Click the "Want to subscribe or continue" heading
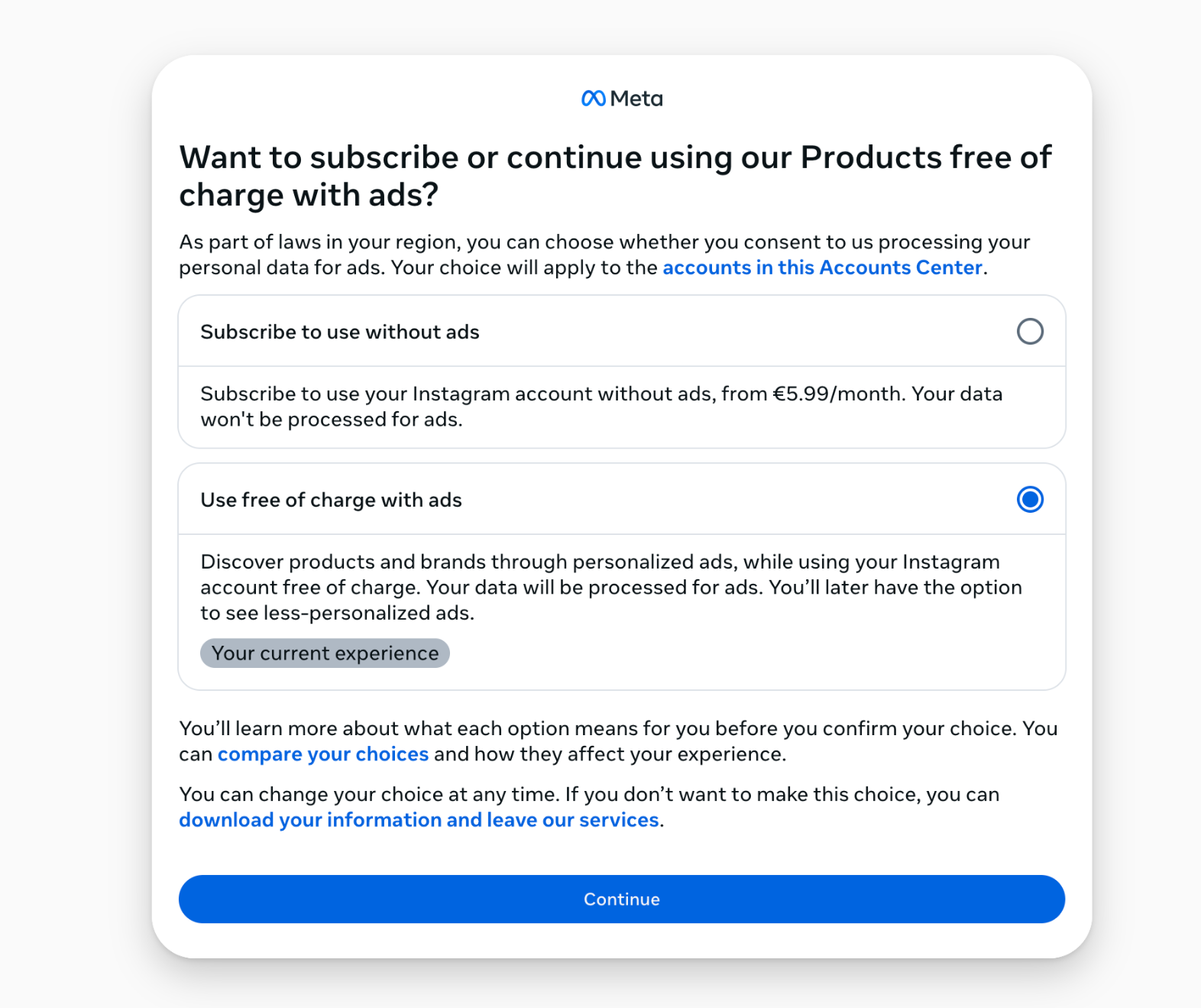This screenshot has height=1008, width=1201. coord(615,177)
